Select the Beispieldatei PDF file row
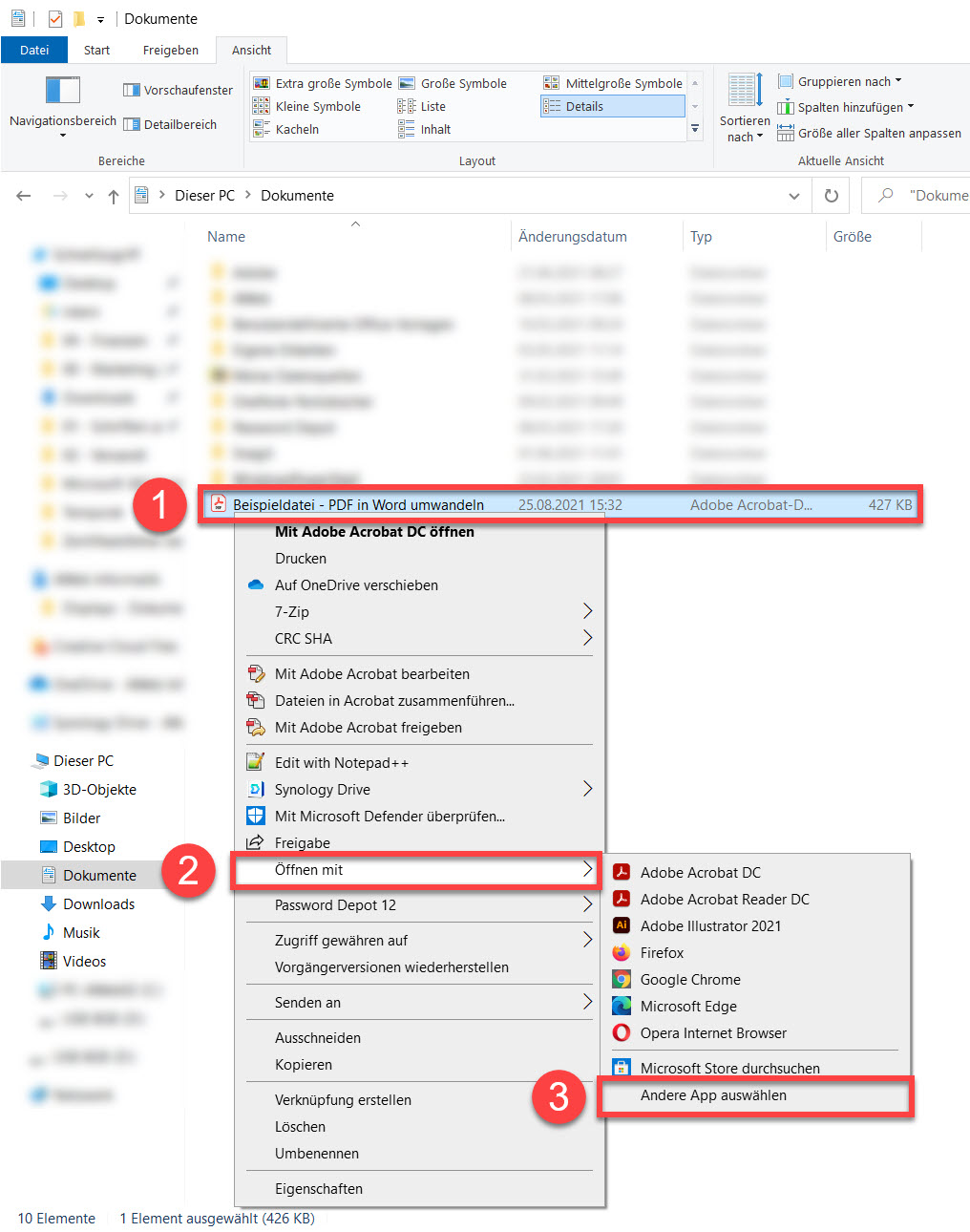970x1232 pixels. coord(561,504)
